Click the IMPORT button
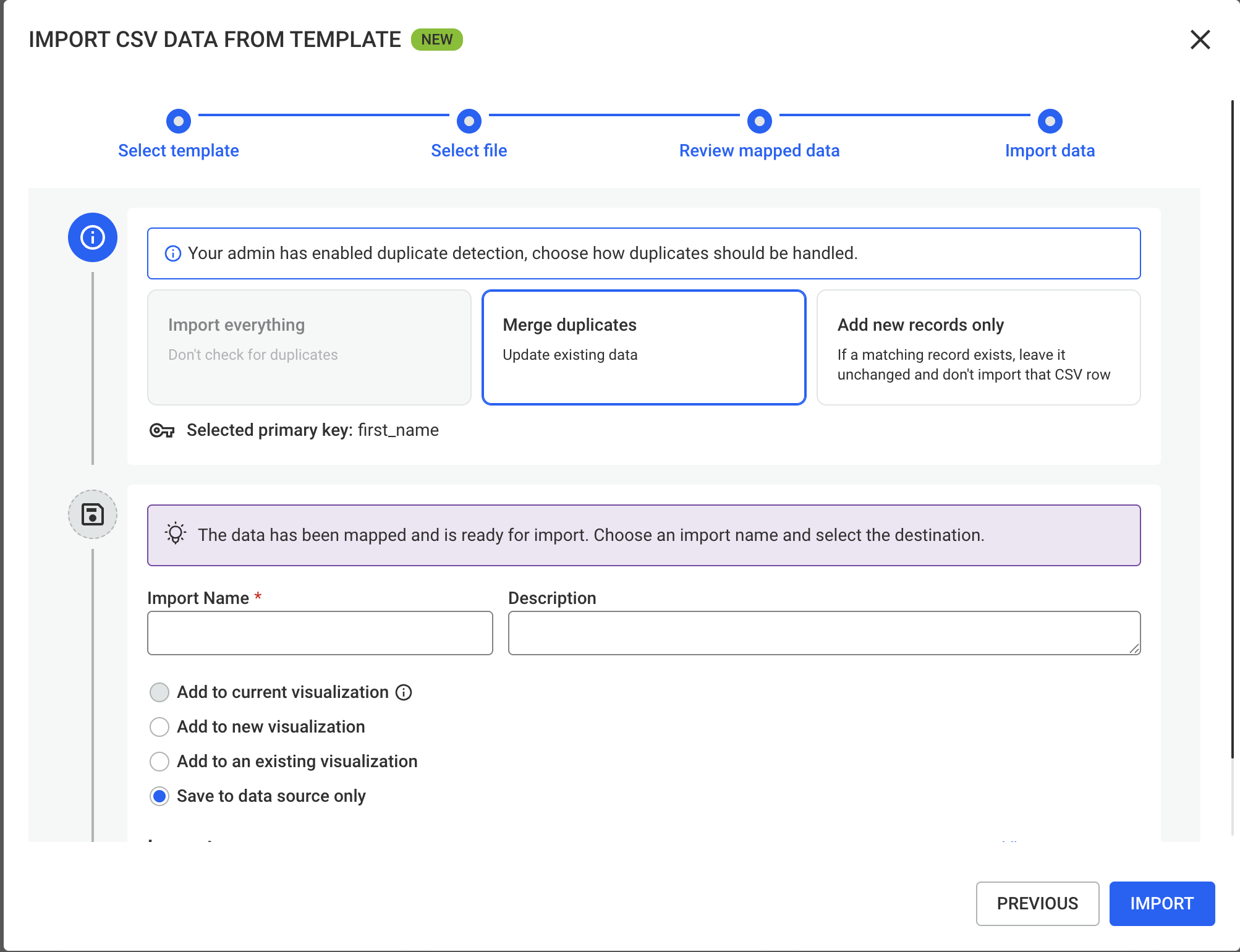Viewport: 1240px width, 952px height. [x=1162, y=903]
